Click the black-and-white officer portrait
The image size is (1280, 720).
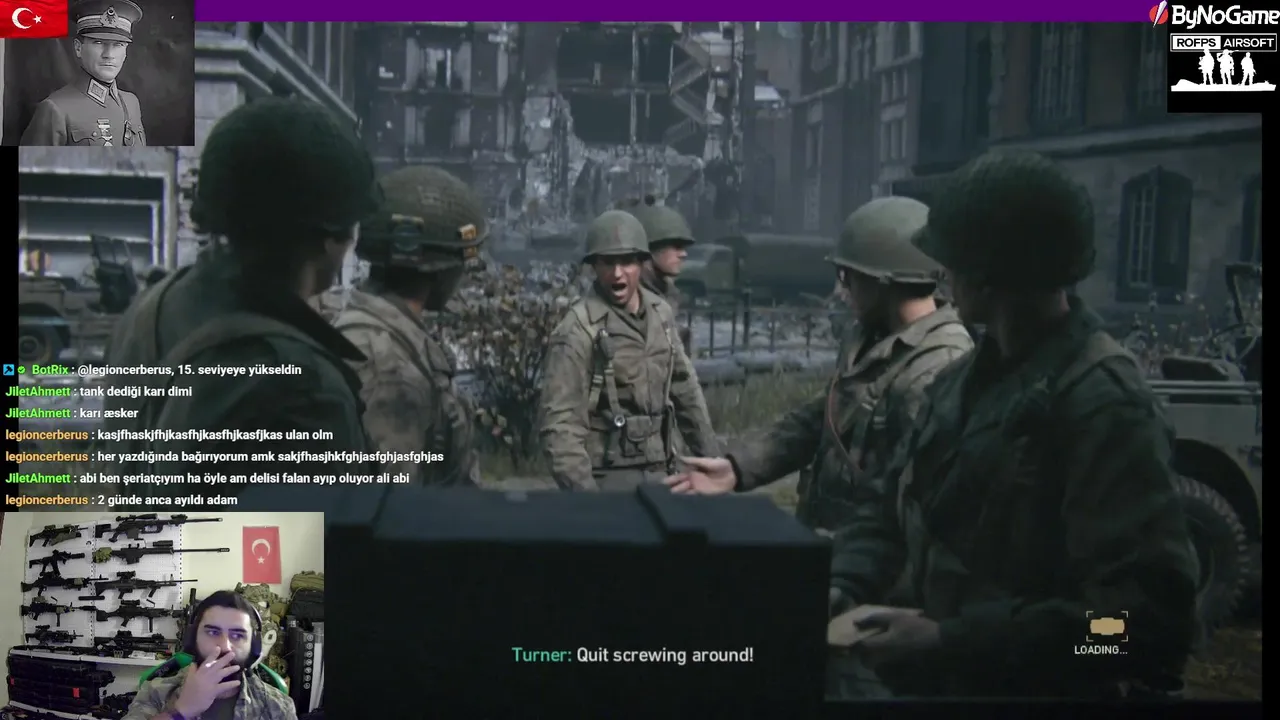coord(97,73)
